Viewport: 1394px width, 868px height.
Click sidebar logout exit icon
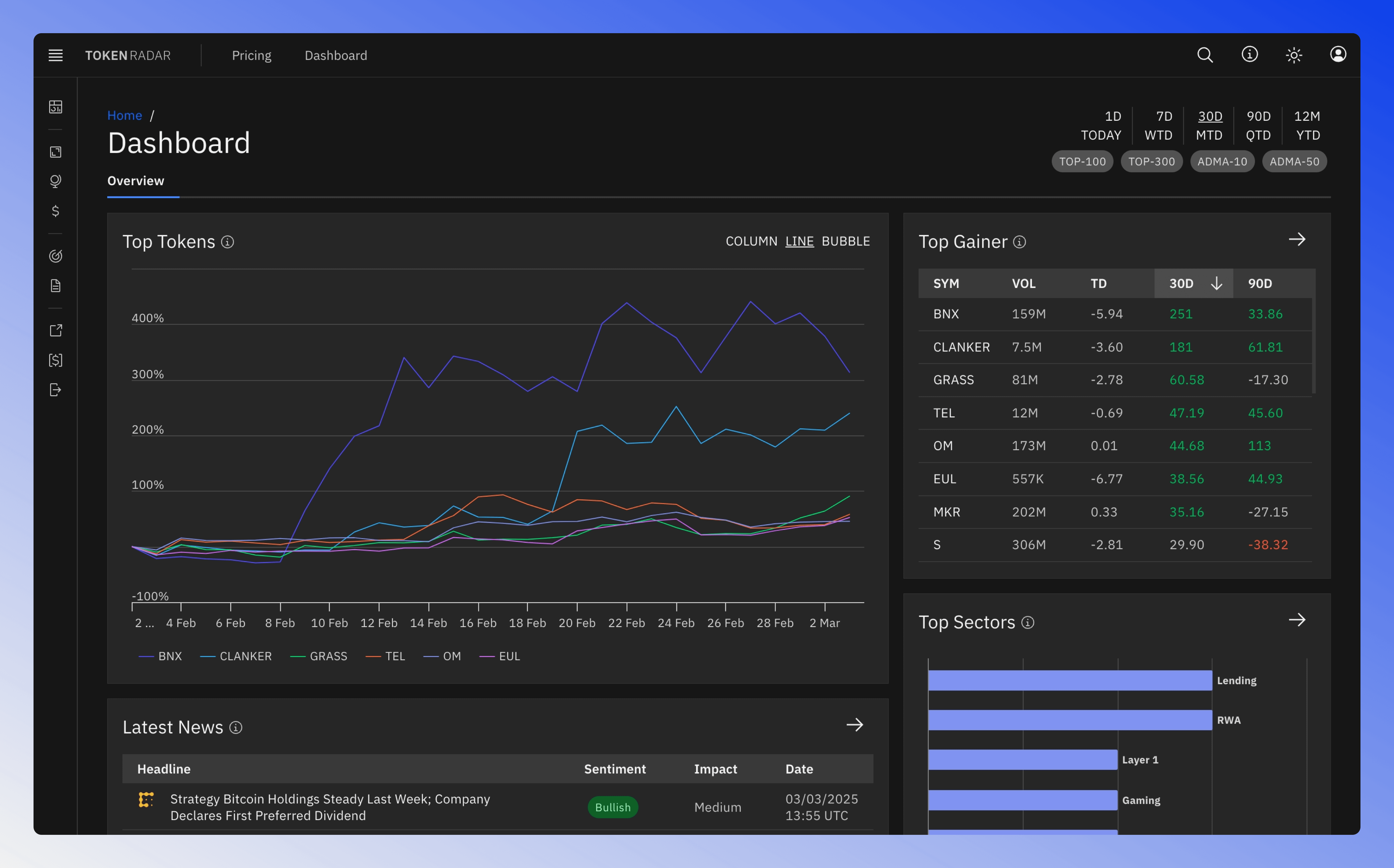point(56,390)
